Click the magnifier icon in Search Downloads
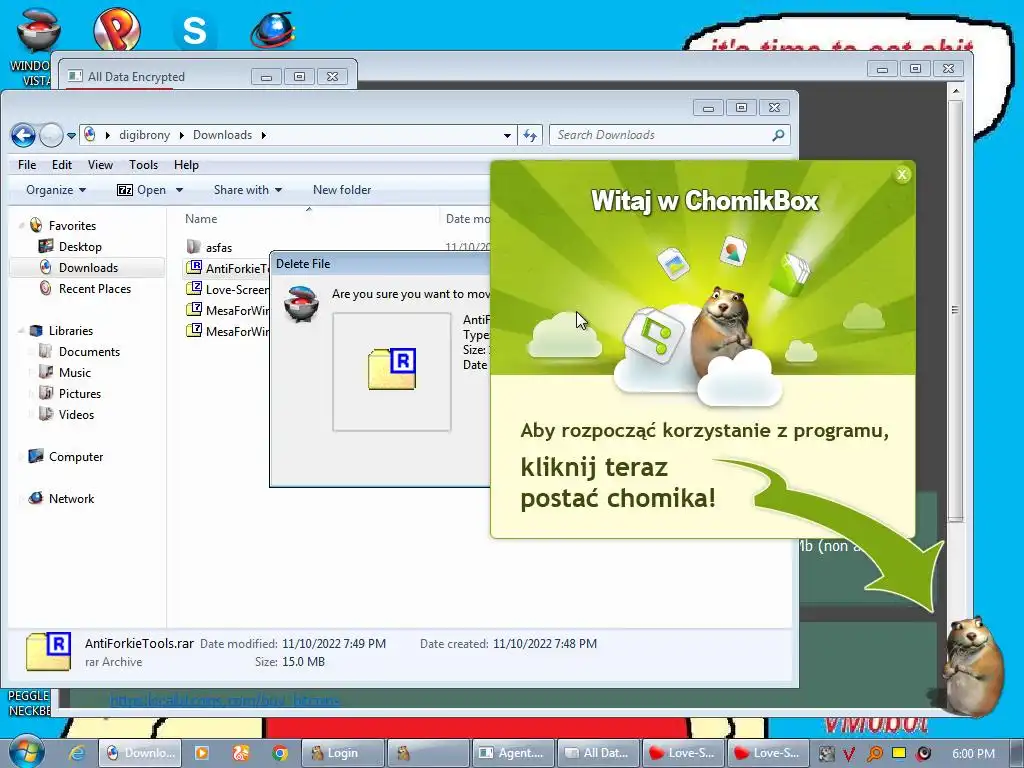This screenshot has height=768, width=1024. tap(778, 135)
